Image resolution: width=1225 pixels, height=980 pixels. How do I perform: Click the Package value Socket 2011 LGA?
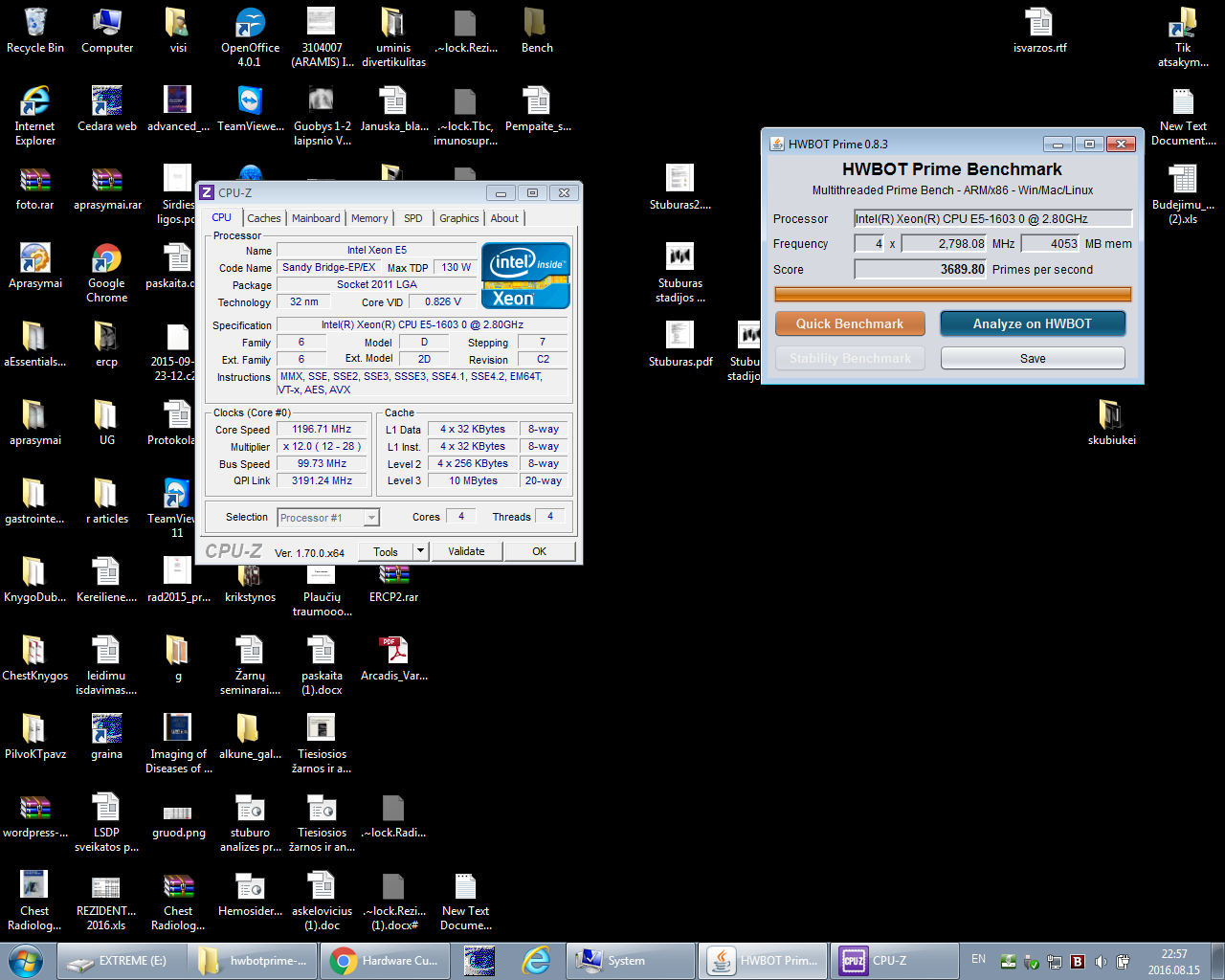(376, 284)
